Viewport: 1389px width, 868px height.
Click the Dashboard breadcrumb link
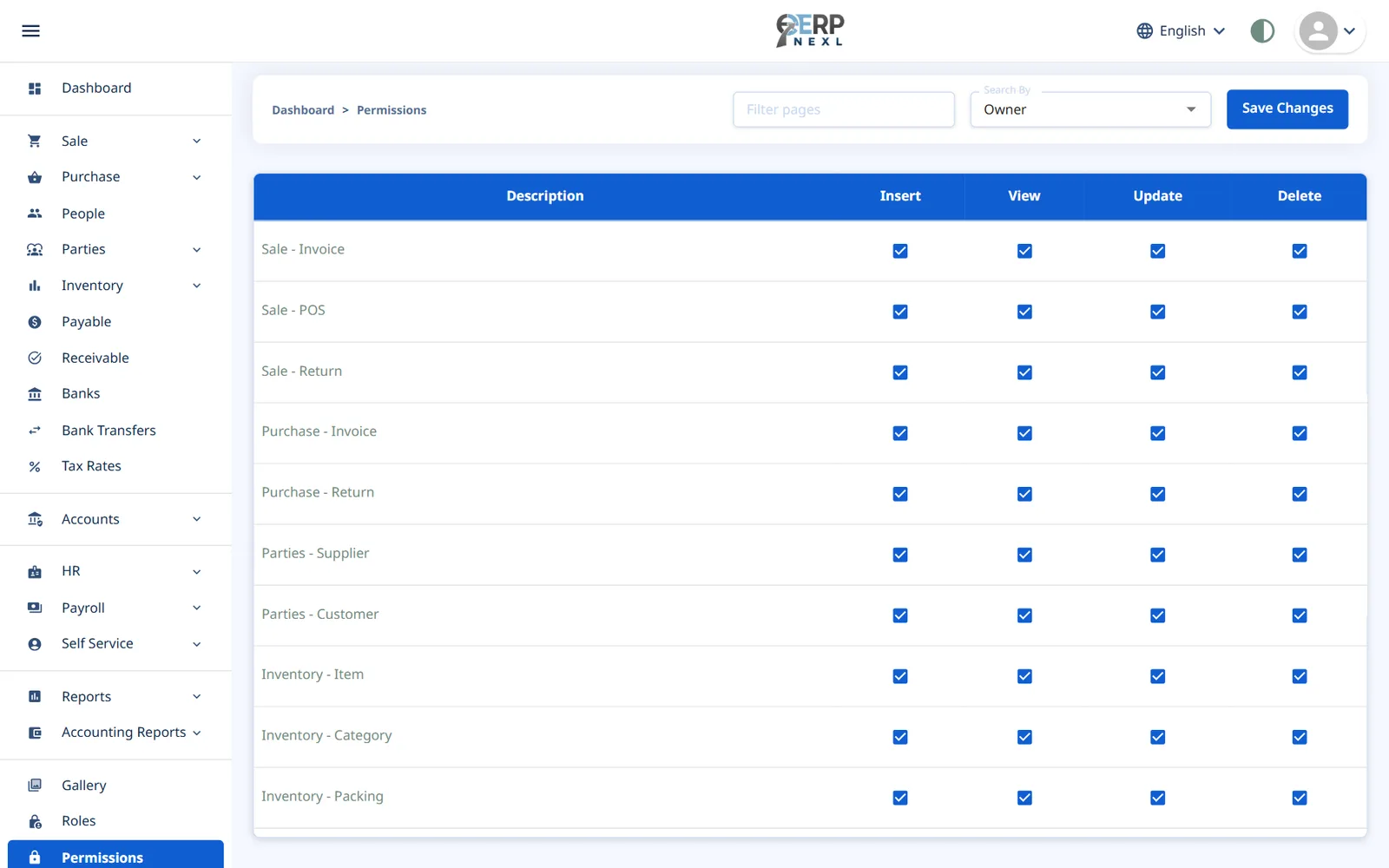tap(303, 110)
